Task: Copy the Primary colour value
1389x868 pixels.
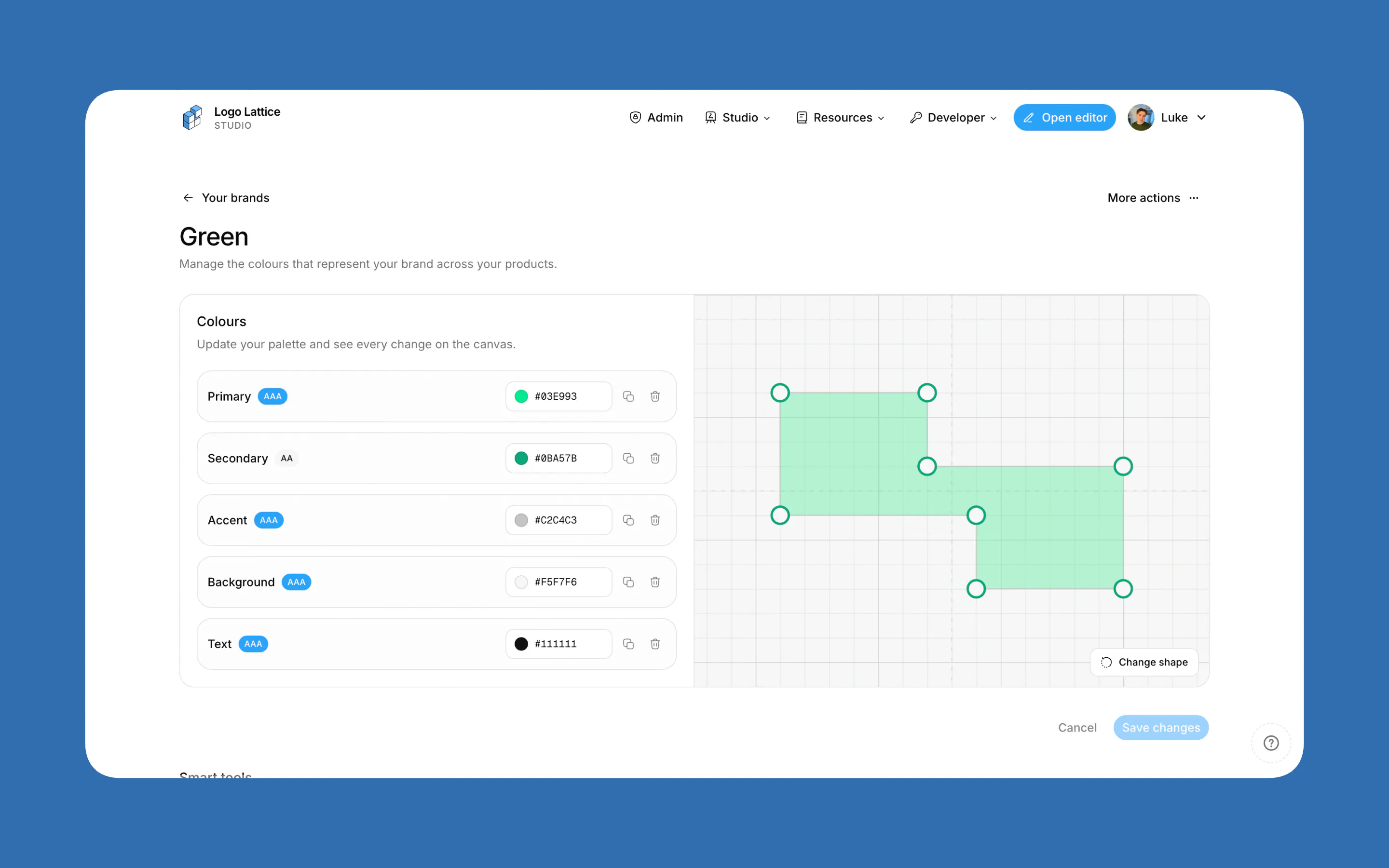Action: [628, 397]
